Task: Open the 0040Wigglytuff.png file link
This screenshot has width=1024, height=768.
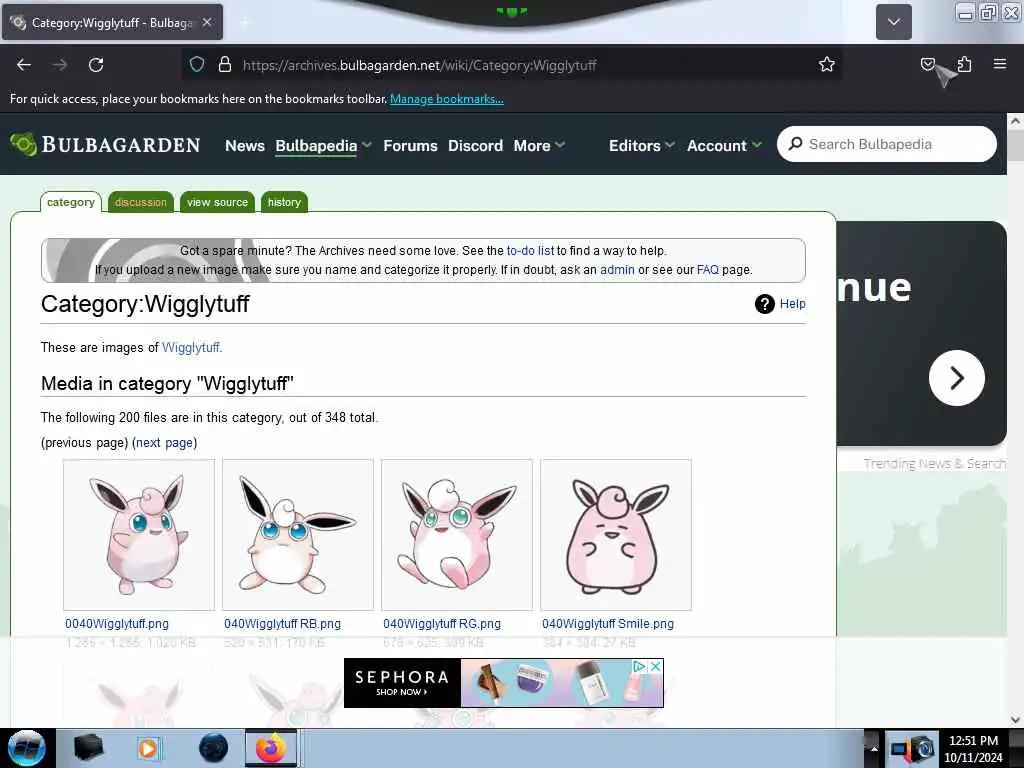Action: coord(117,624)
